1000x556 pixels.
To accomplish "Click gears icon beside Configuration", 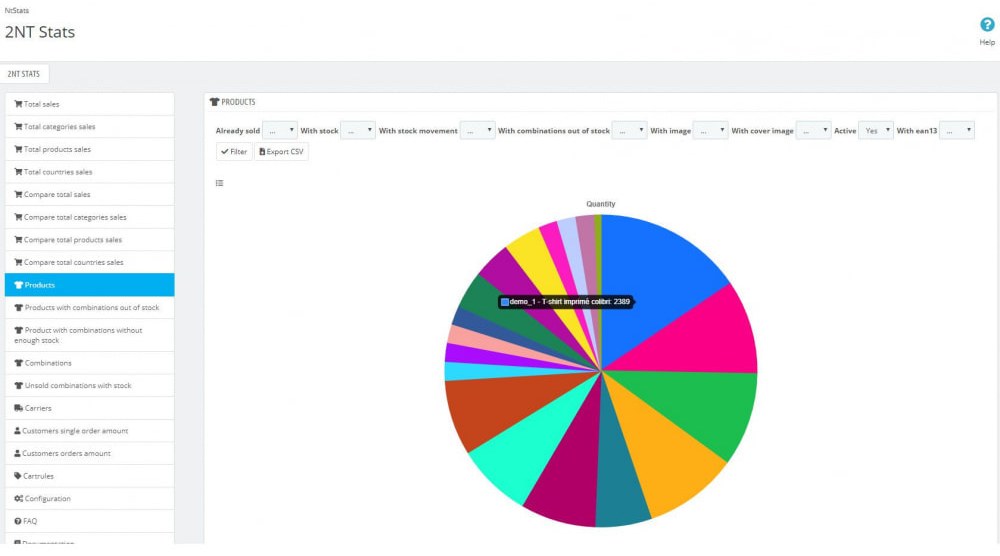I will (x=18, y=499).
